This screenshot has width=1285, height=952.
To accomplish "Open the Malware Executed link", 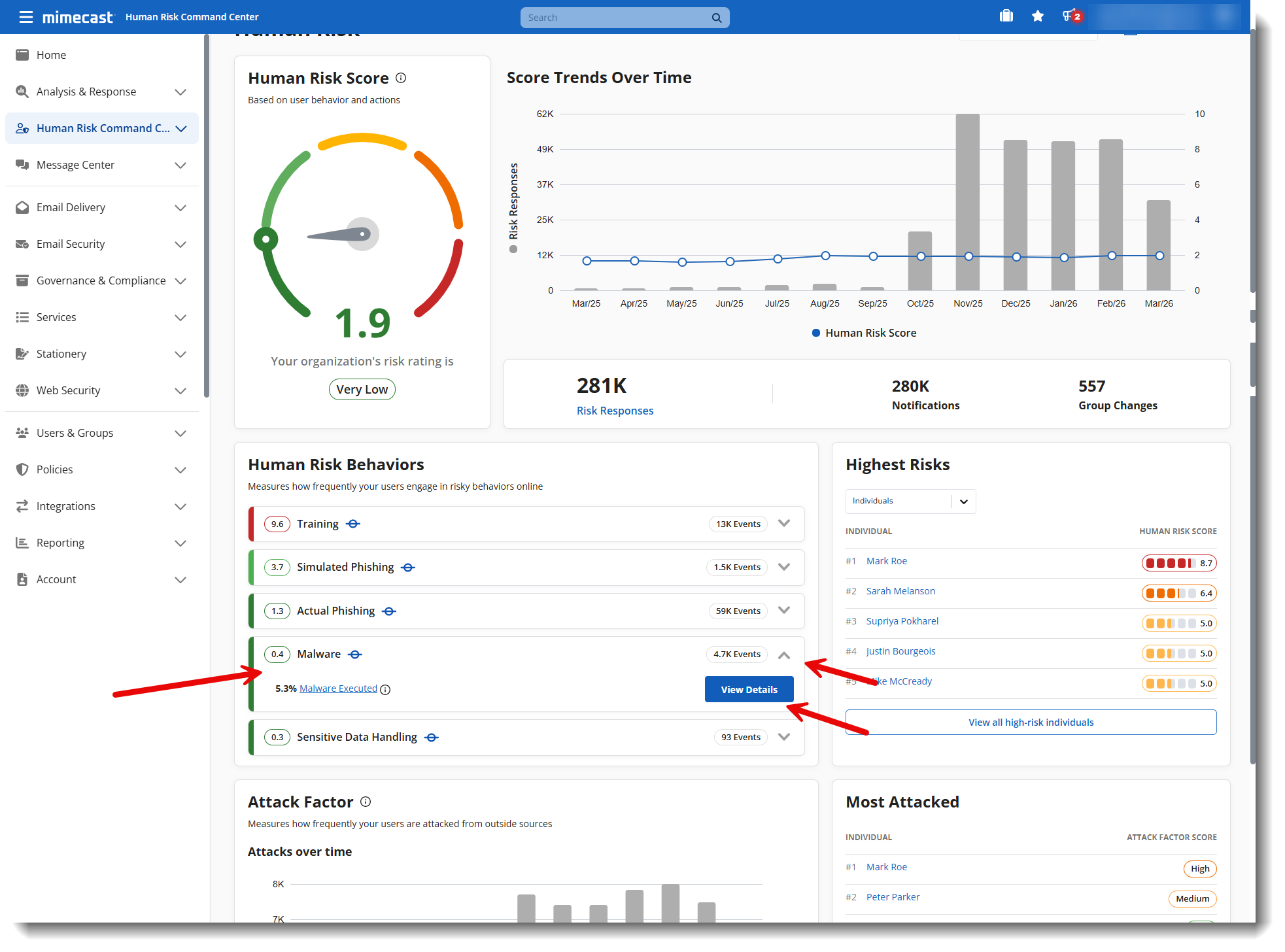I will coord(338,688).
